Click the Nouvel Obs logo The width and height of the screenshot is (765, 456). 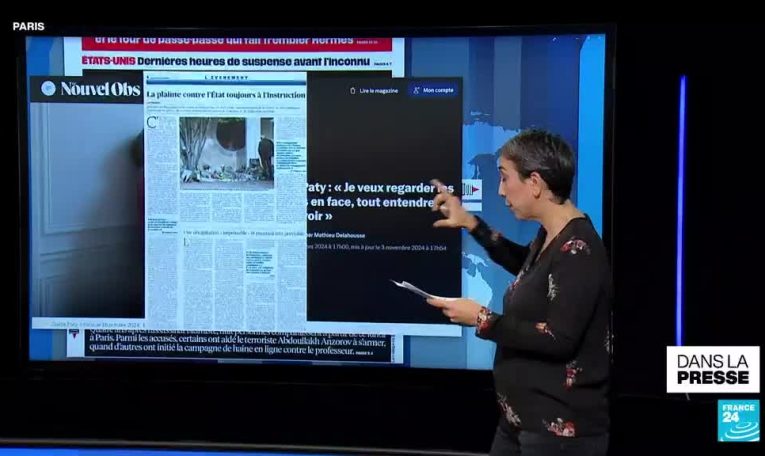(x=100, y=89)
